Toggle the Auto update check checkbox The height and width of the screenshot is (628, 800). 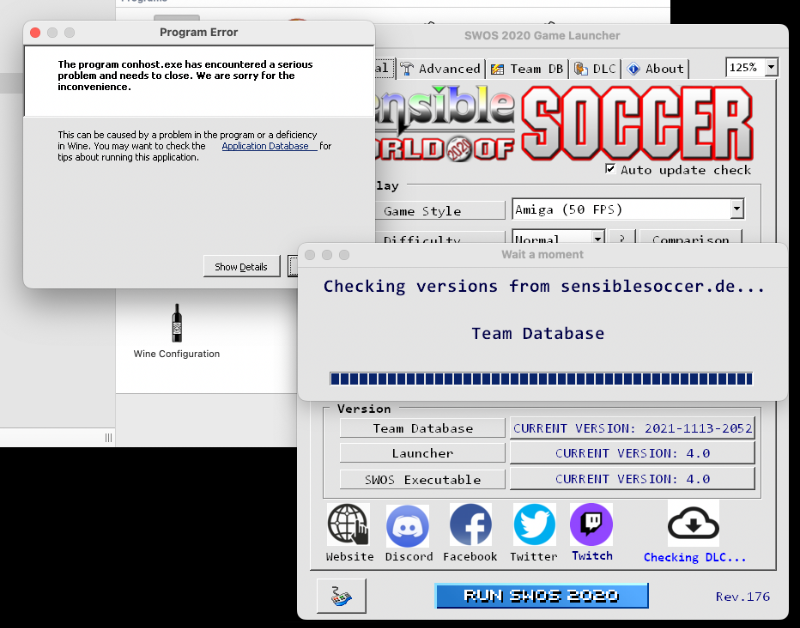[x=611, y=169]
